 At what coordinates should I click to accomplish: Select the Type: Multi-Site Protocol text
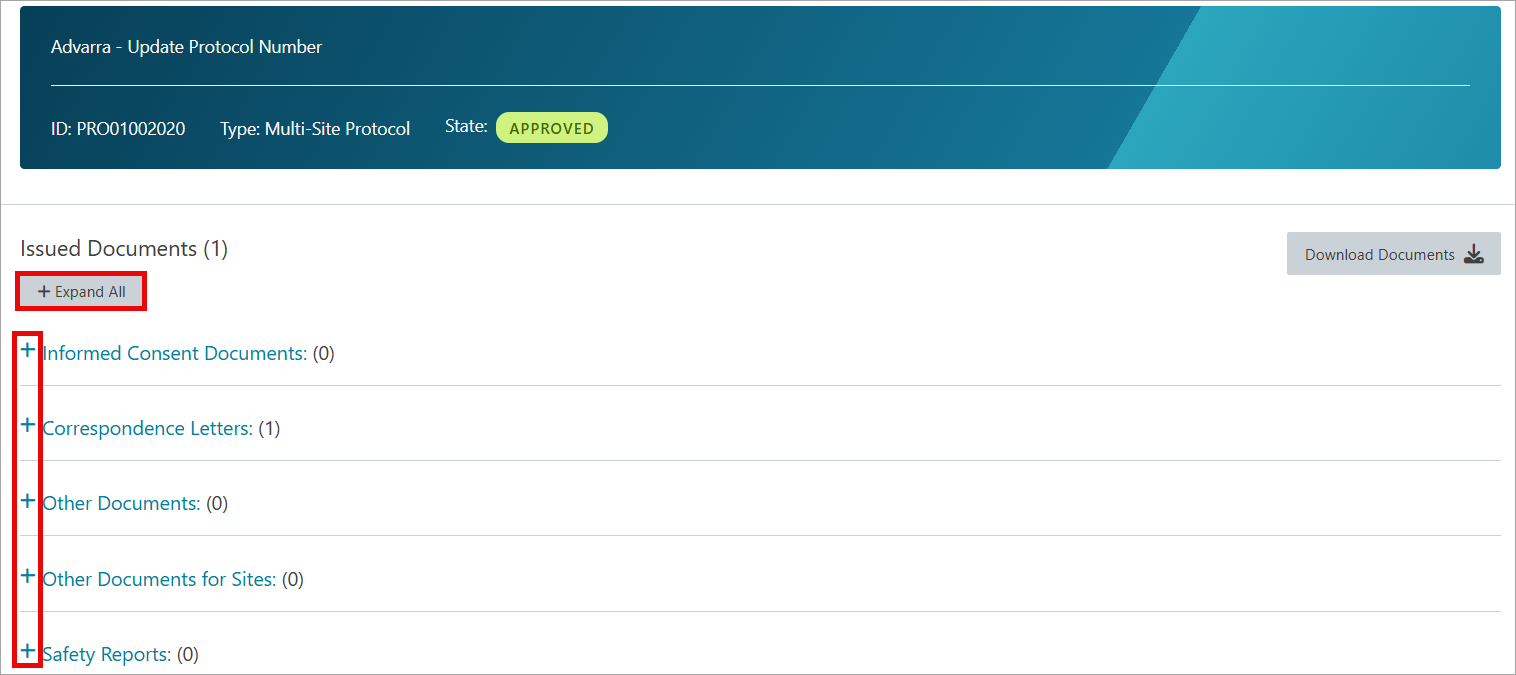315,129
